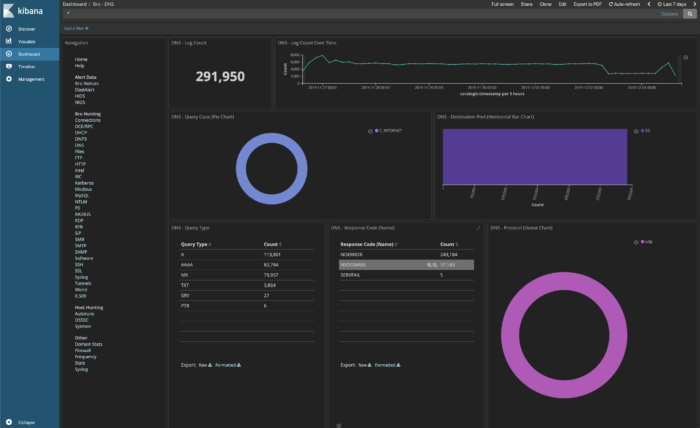Click the C_INTERNET legend color dot
This screenshot has height=428, width=700.
click(x=376, y=131)
